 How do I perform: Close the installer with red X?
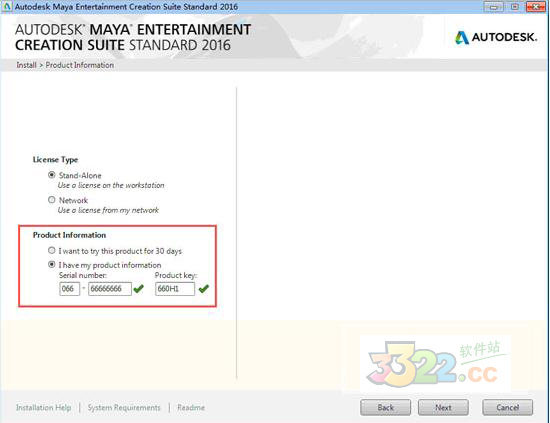click(x=536, y=7)
